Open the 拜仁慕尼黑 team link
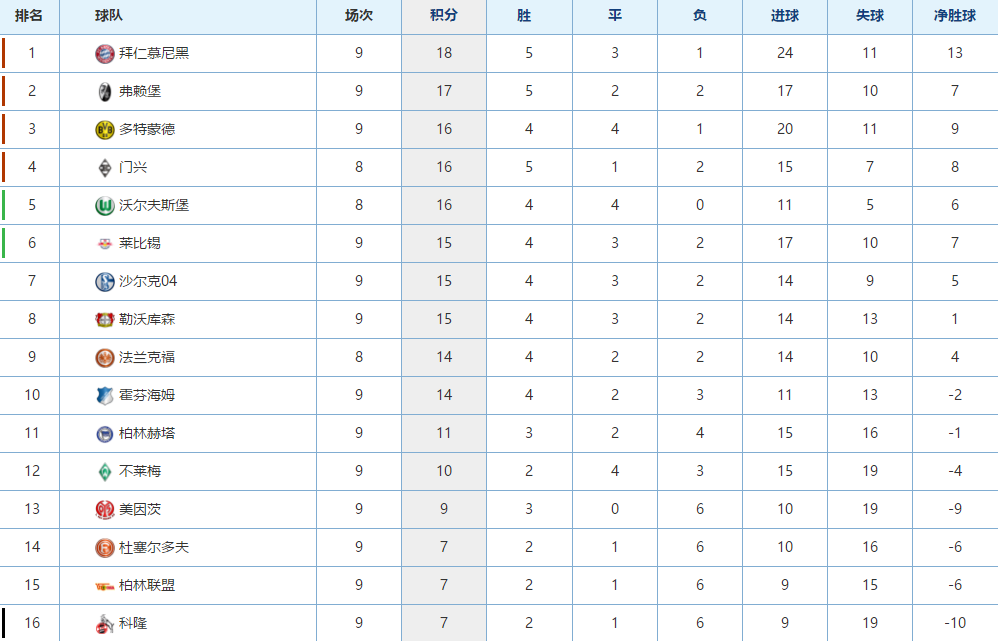The height and width of the screenshot is (641, 998). click(x=154, y=53)
